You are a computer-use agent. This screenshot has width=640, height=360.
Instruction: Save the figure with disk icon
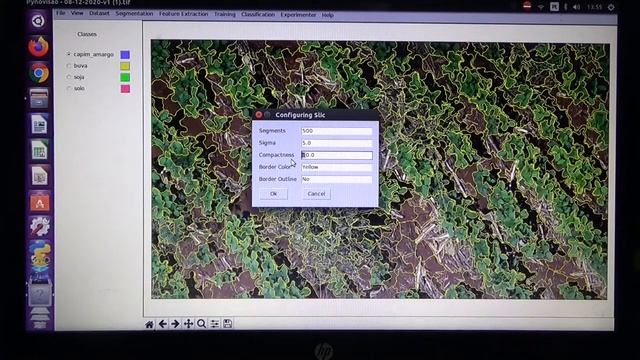click(227, 324)
